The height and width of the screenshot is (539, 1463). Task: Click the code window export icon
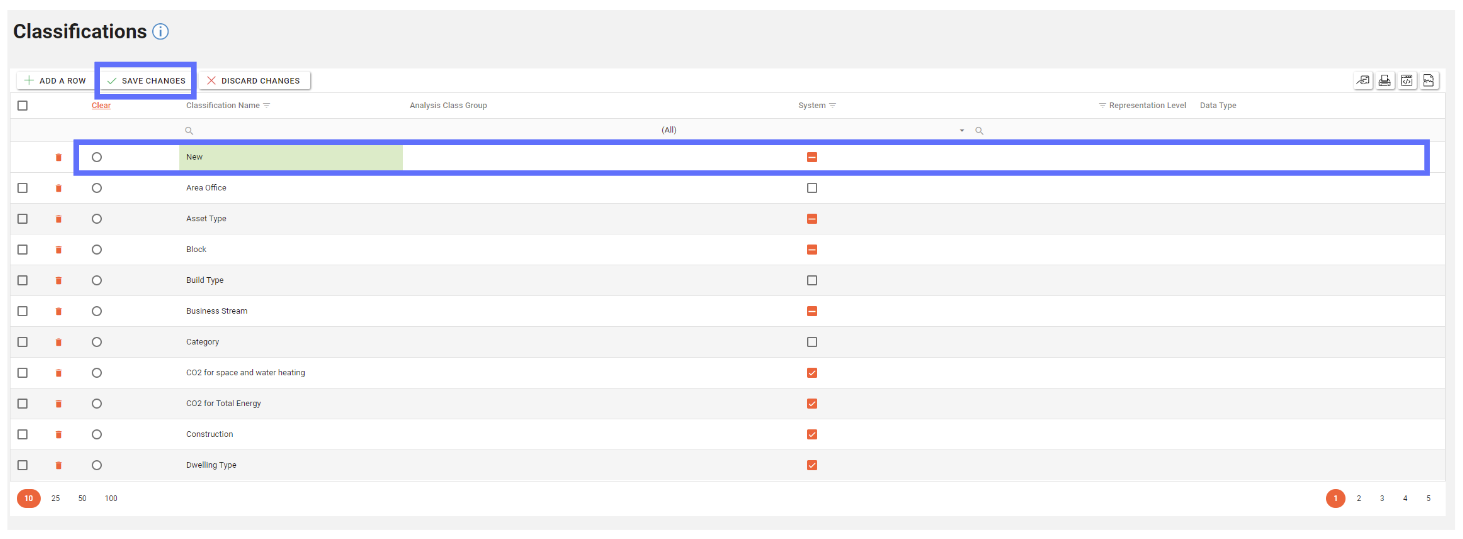(1407, 81)
